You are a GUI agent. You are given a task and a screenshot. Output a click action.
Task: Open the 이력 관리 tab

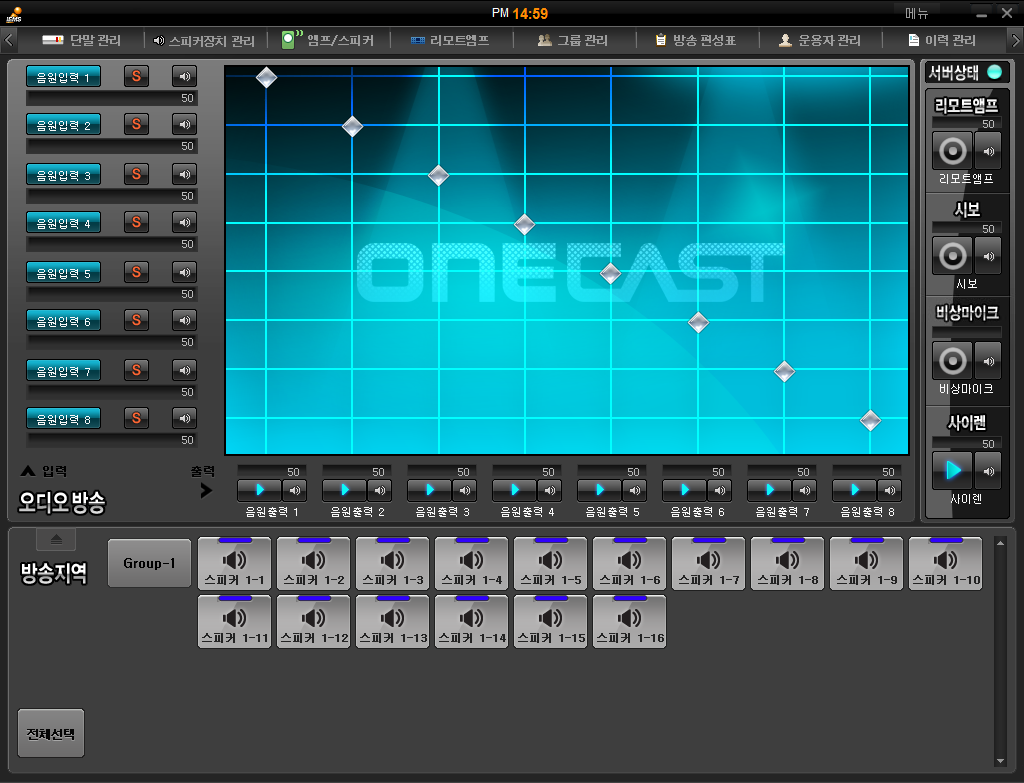click(x=942, y=40)
